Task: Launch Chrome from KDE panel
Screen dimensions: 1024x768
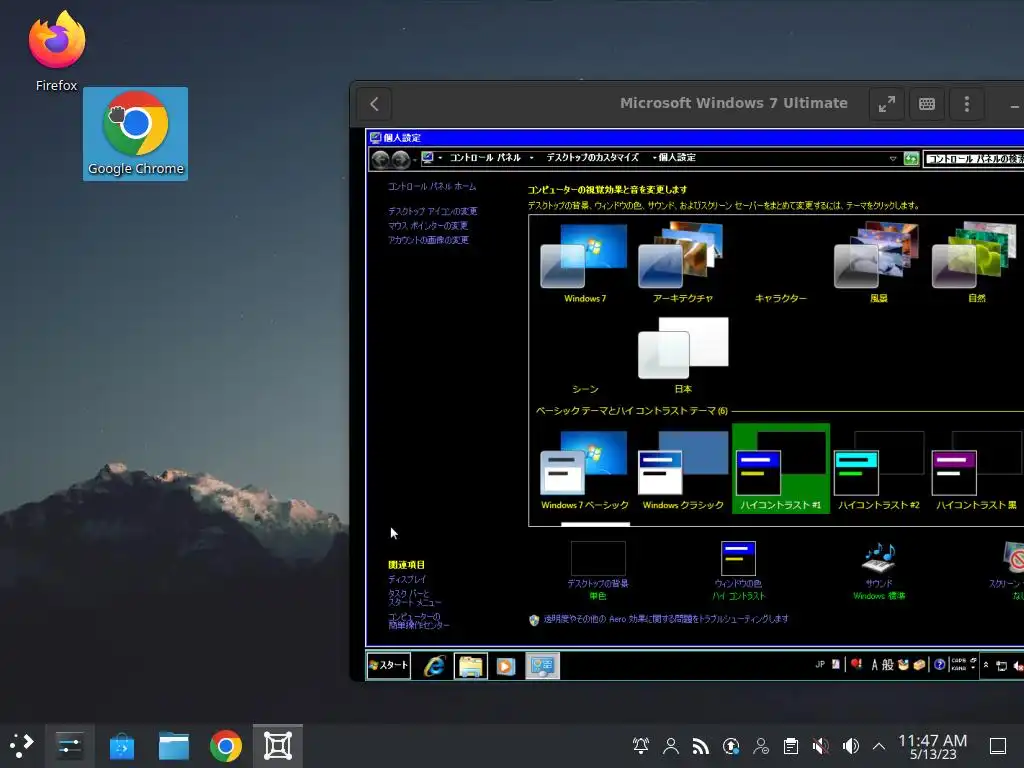Action: (x=226, y=746)
